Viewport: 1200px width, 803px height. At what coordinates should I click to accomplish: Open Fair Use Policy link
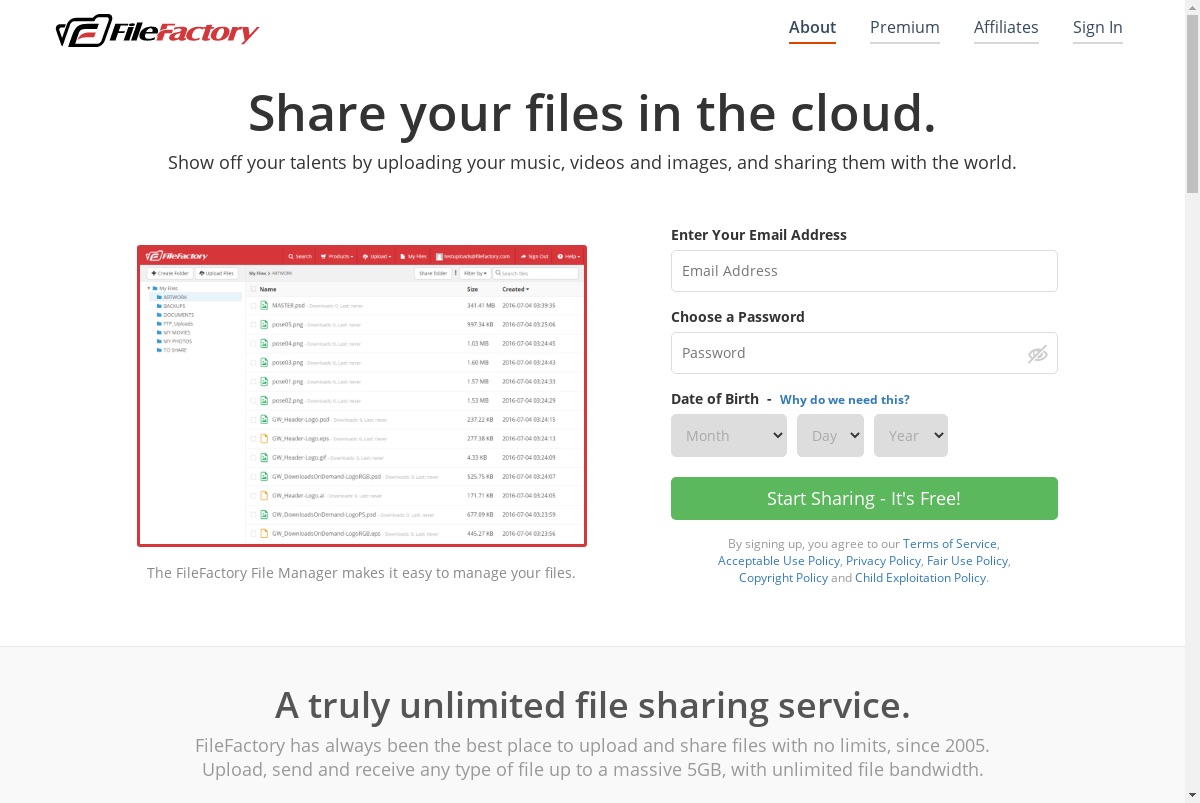coord(967,561)
